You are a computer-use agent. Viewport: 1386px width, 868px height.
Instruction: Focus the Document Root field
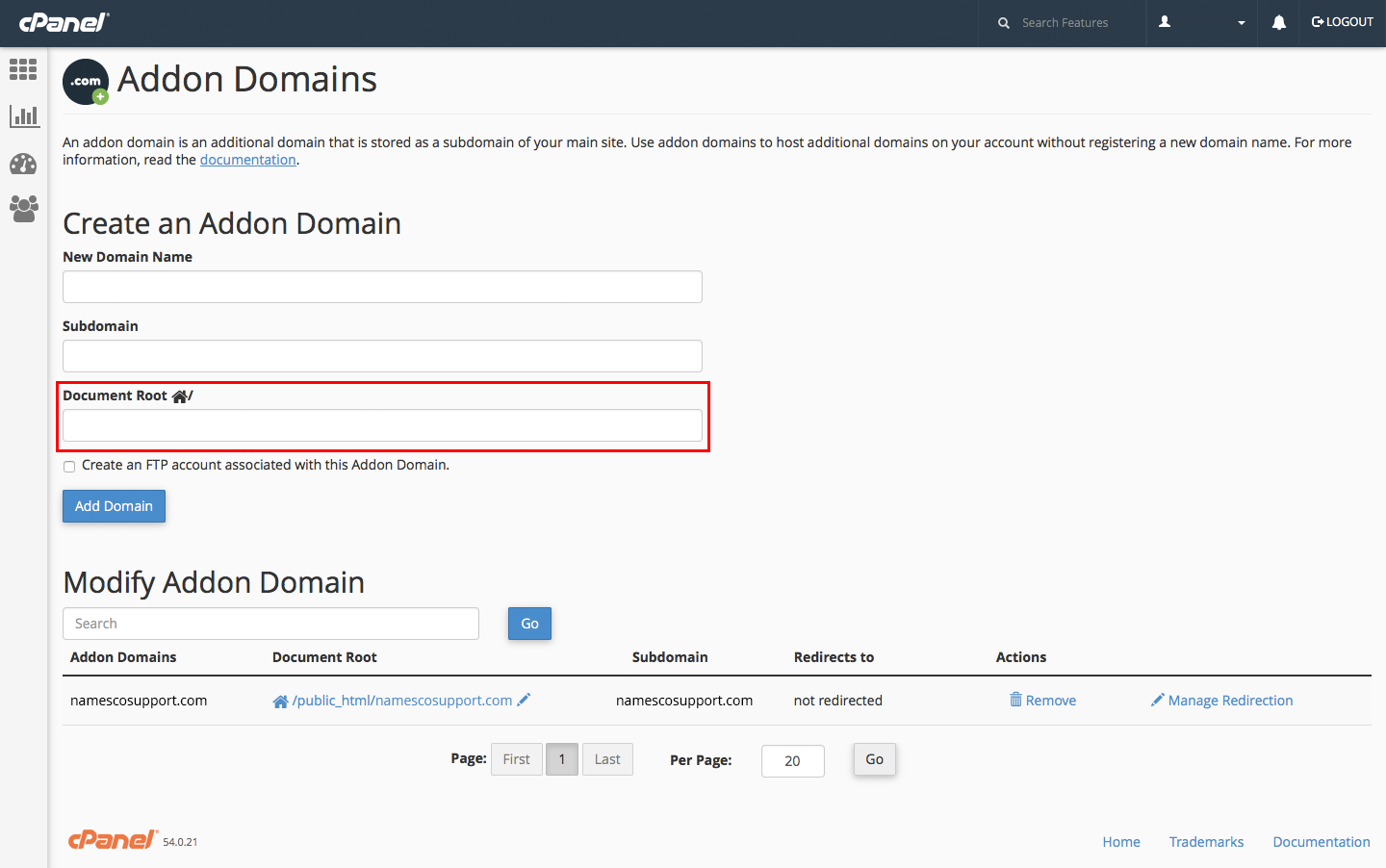382,425
